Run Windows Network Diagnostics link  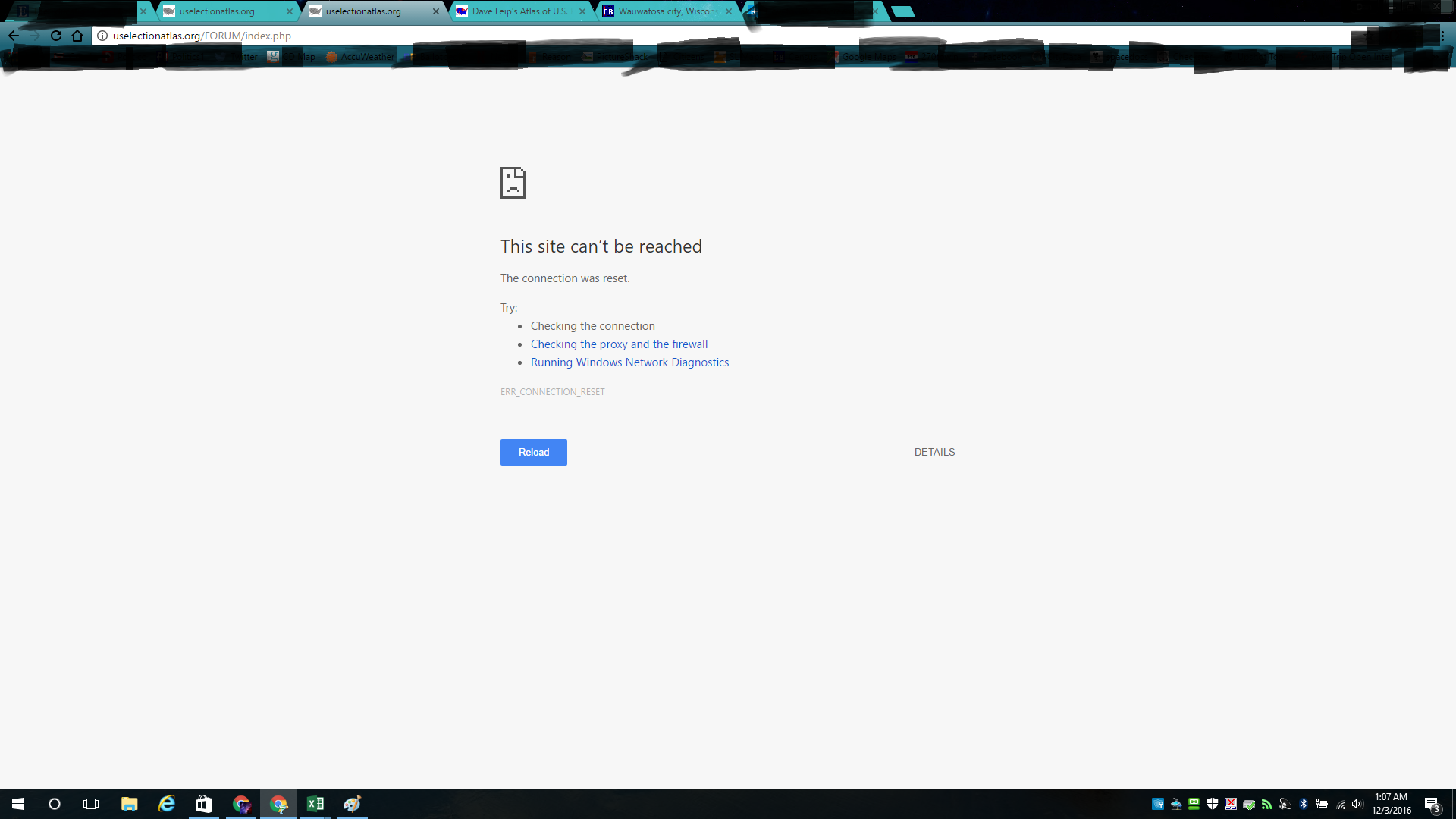point(629,362)
